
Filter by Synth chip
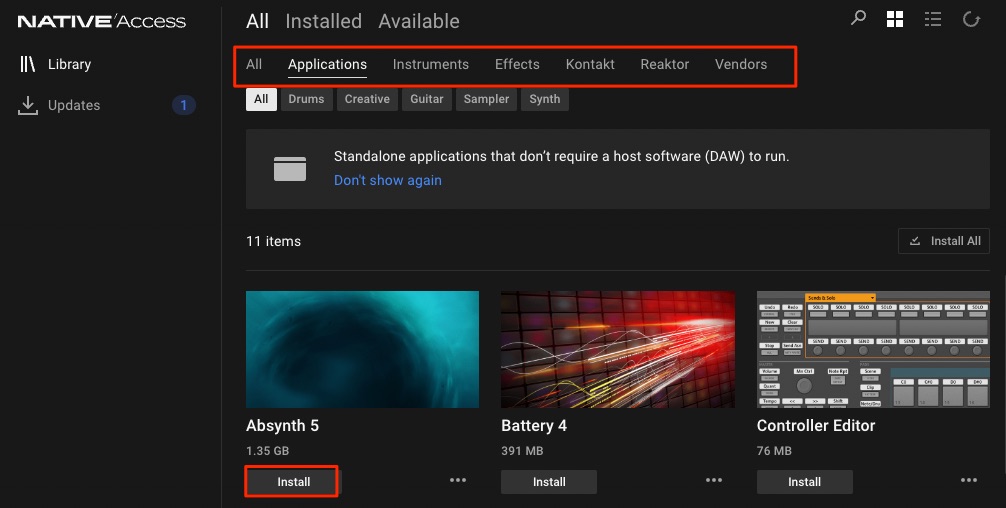[x=545, y=99]
